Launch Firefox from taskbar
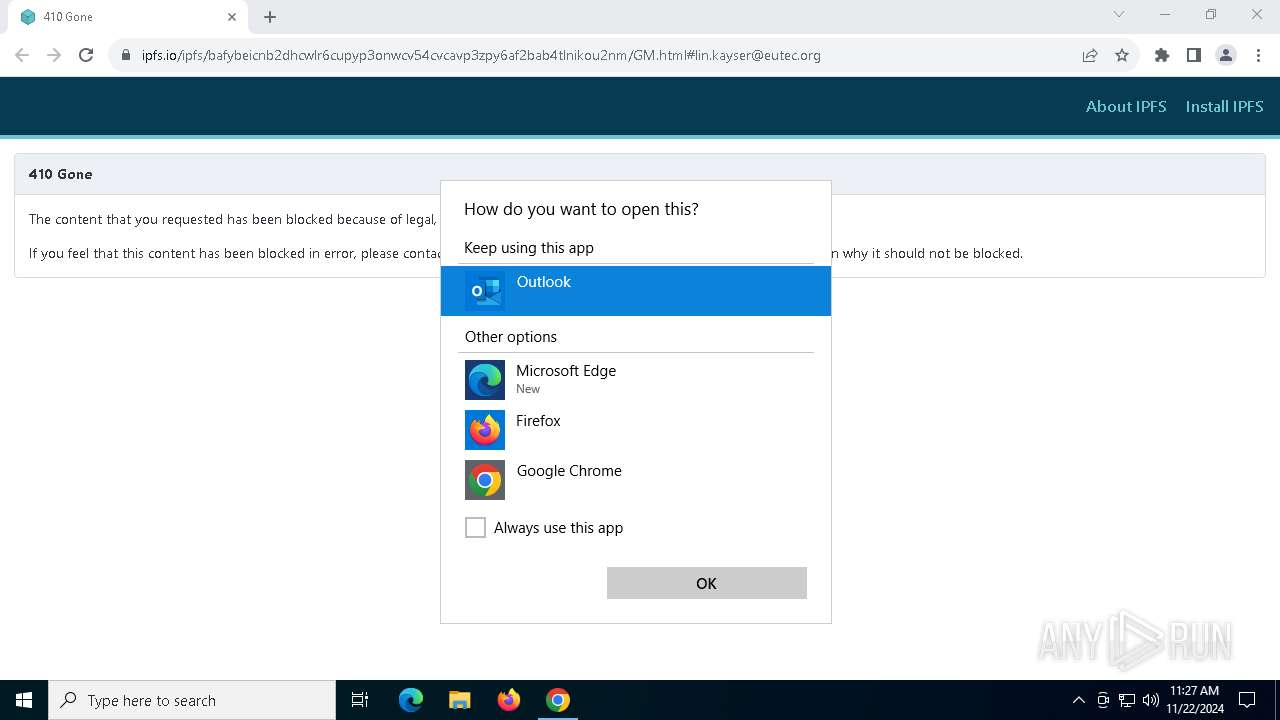 [x=509, y=700]
